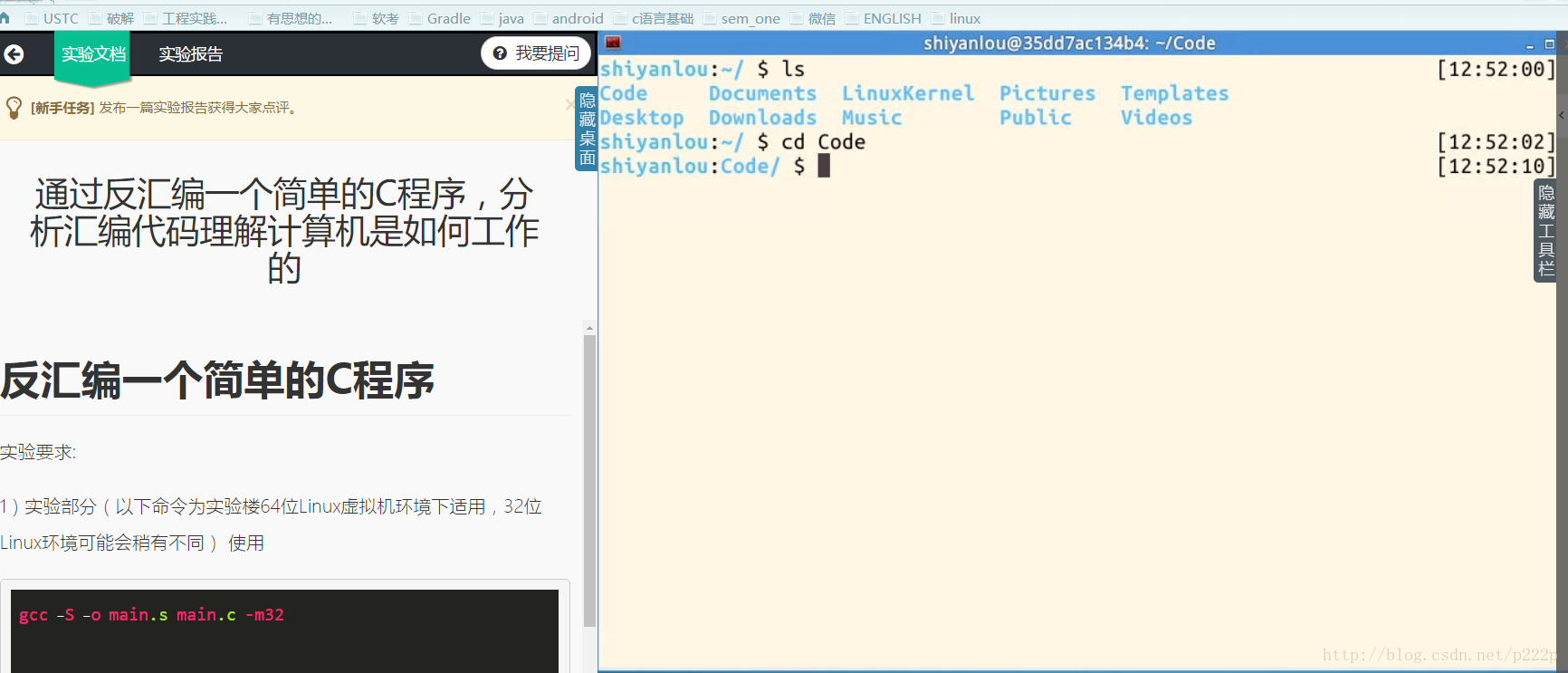Click the scrollbar up arrow in document panel
Image resolution: width=1568 pixels, height=673 pixels.
589,328
